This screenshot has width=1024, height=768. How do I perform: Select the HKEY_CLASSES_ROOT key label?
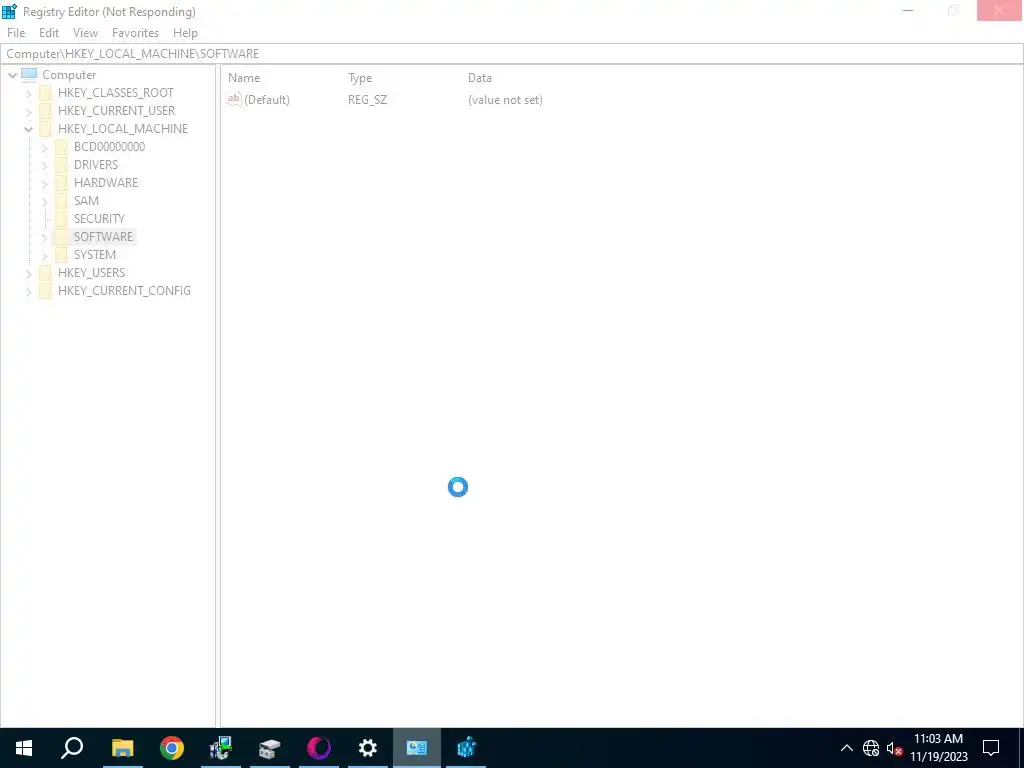pos(116,93)
